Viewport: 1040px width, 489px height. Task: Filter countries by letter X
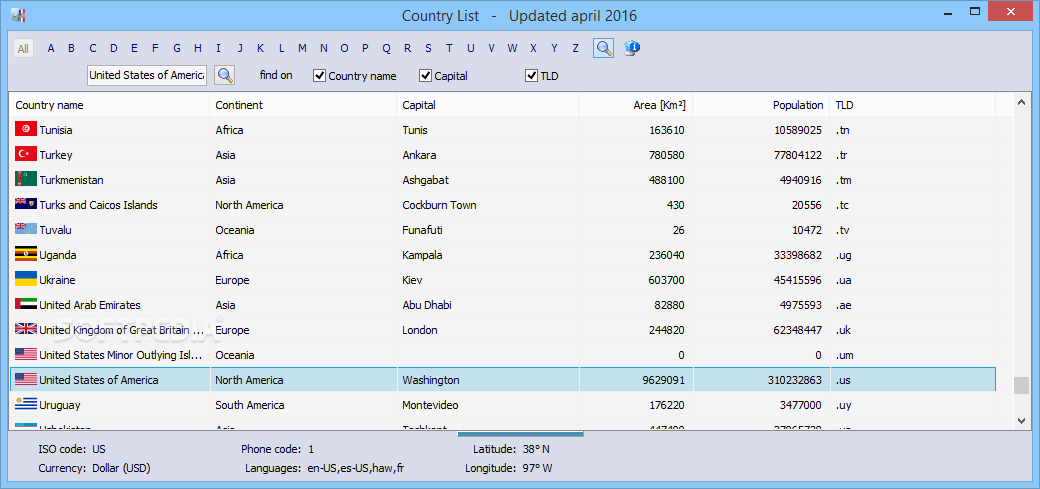click(x=533, y=48)
